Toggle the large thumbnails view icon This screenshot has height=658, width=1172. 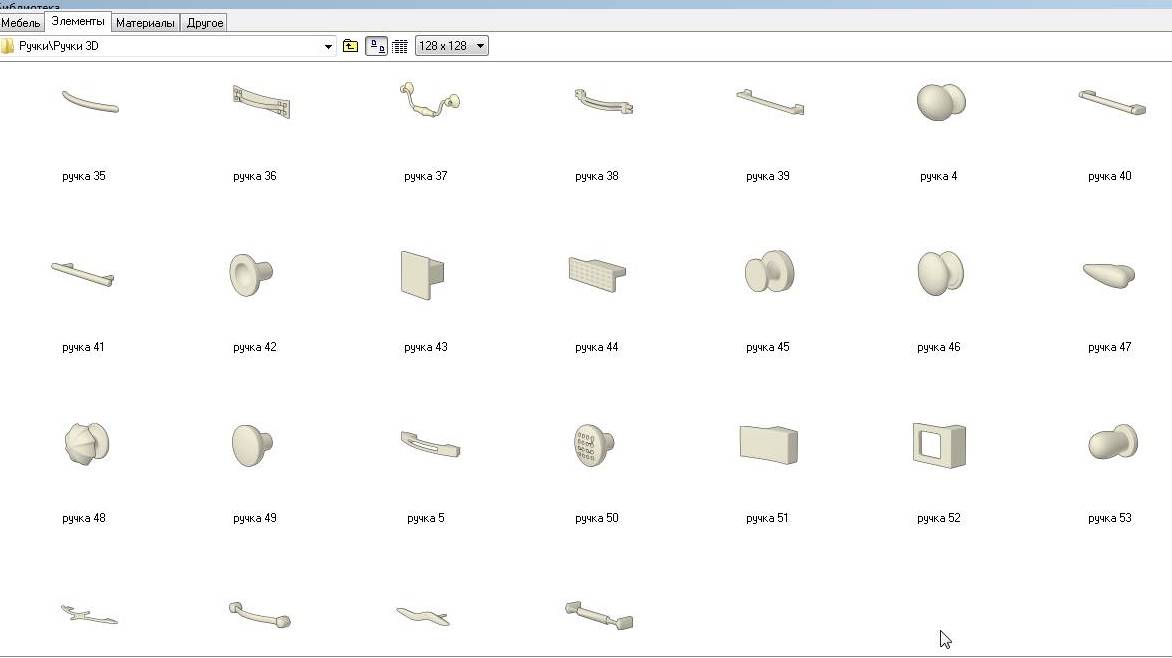[377, 46]
